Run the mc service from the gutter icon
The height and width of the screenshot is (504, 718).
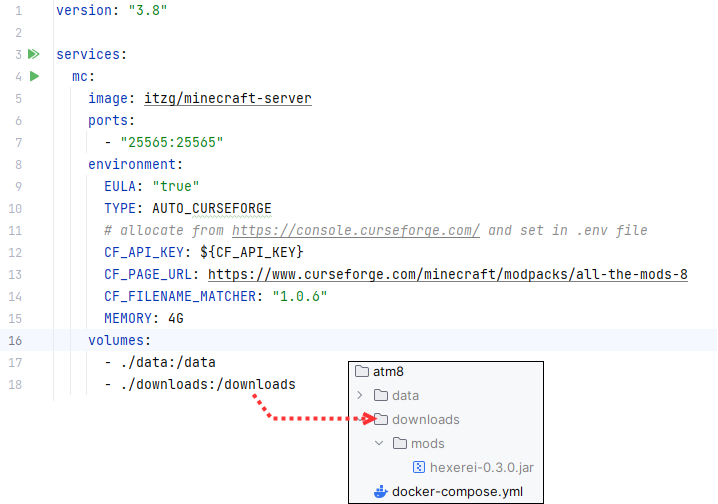(x=33, y=77)
